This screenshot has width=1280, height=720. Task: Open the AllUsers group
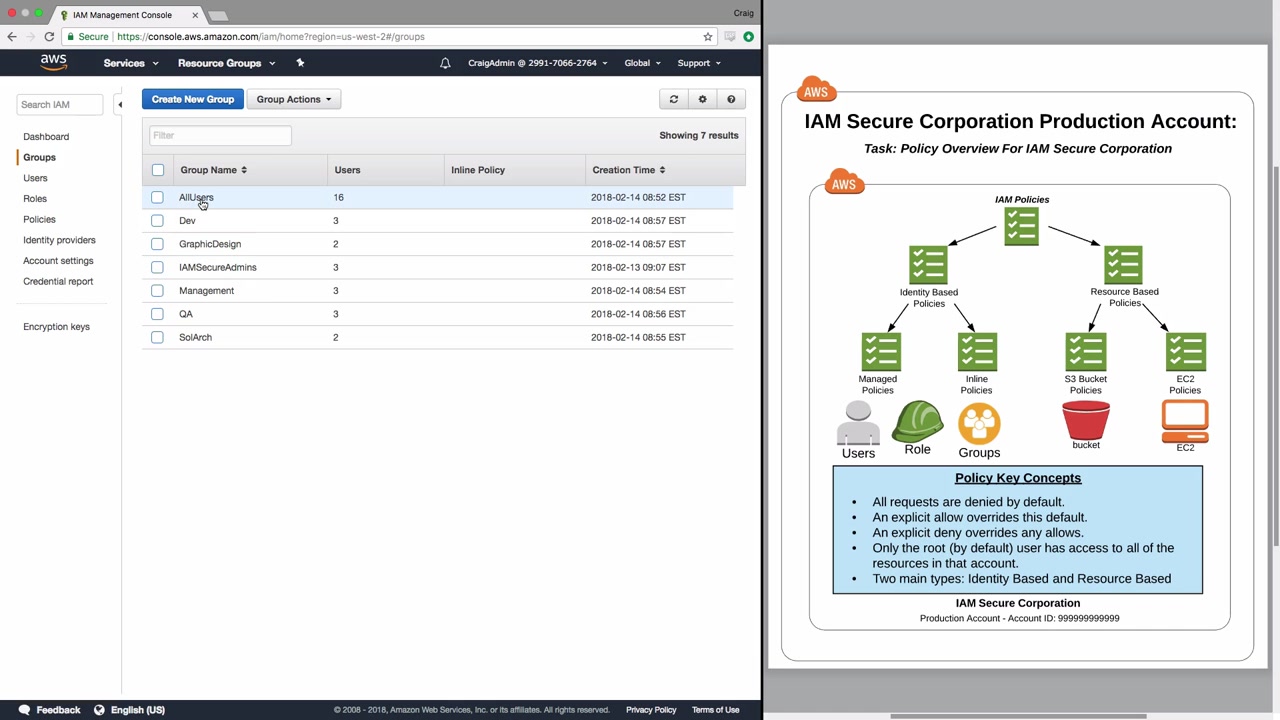point(196,197)
